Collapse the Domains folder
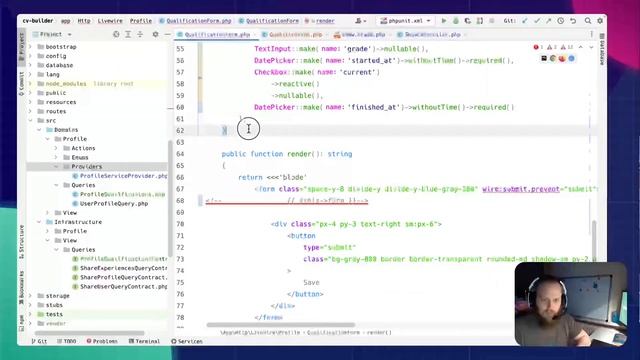Screen dimensions: 640x360 [x=39, y=130]
